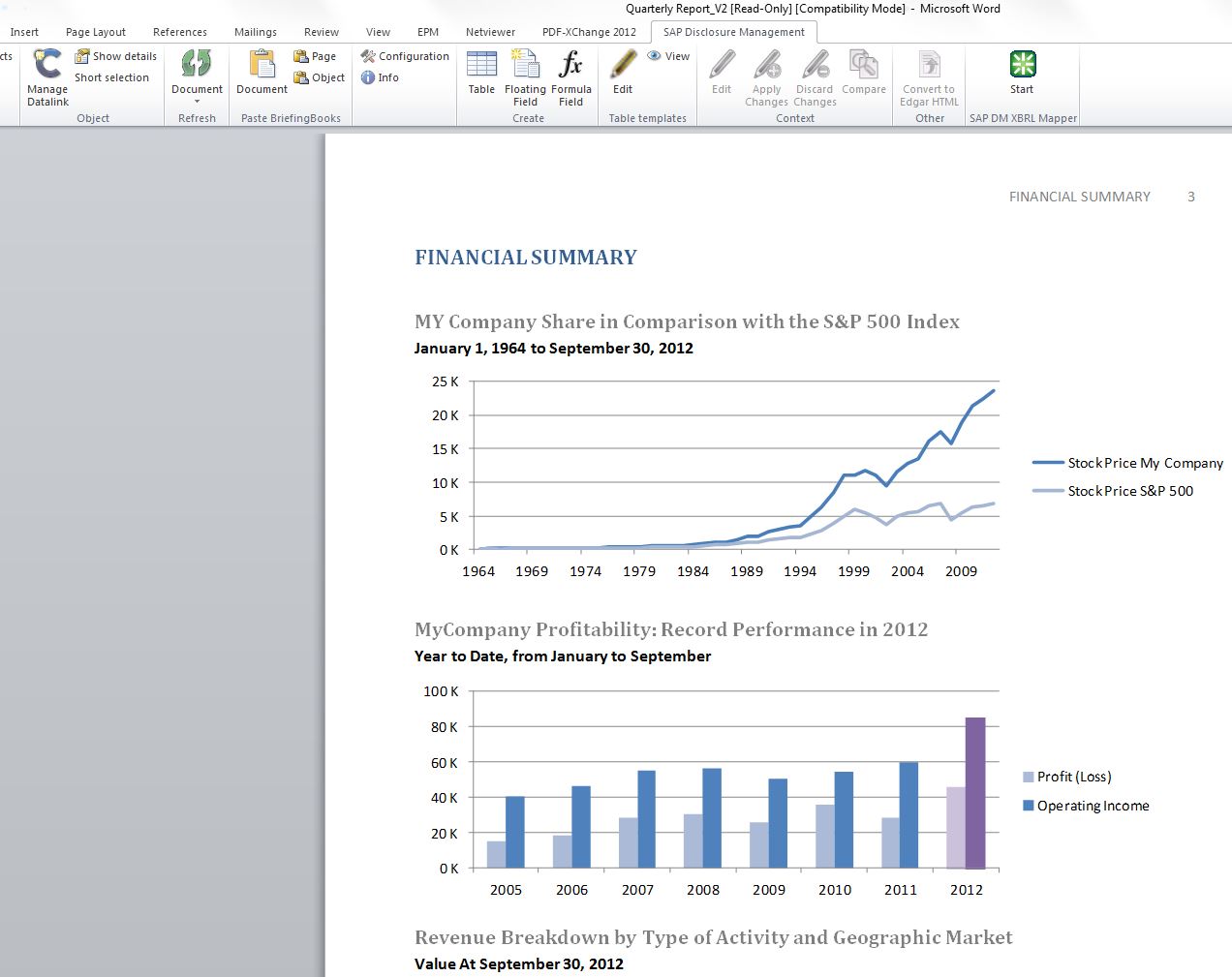
Task: Click the Operating Income legend color swatch
Action: (1029, 806)
